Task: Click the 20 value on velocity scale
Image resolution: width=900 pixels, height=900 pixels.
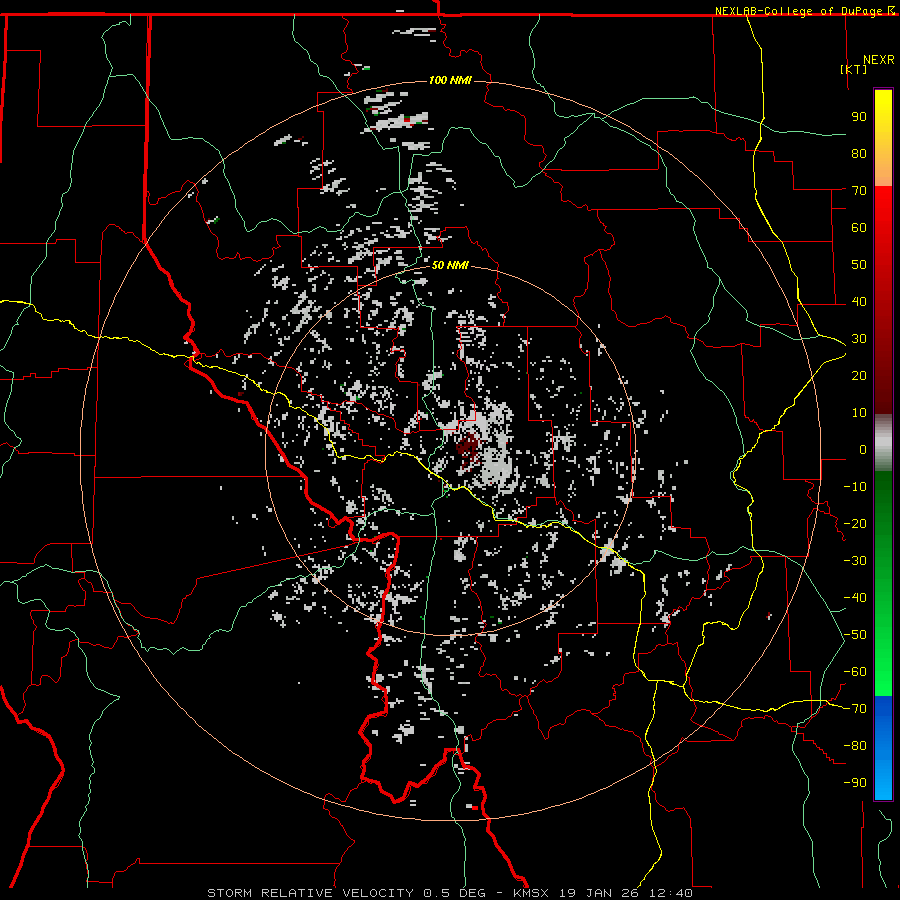Action: (x=859, y=375)
